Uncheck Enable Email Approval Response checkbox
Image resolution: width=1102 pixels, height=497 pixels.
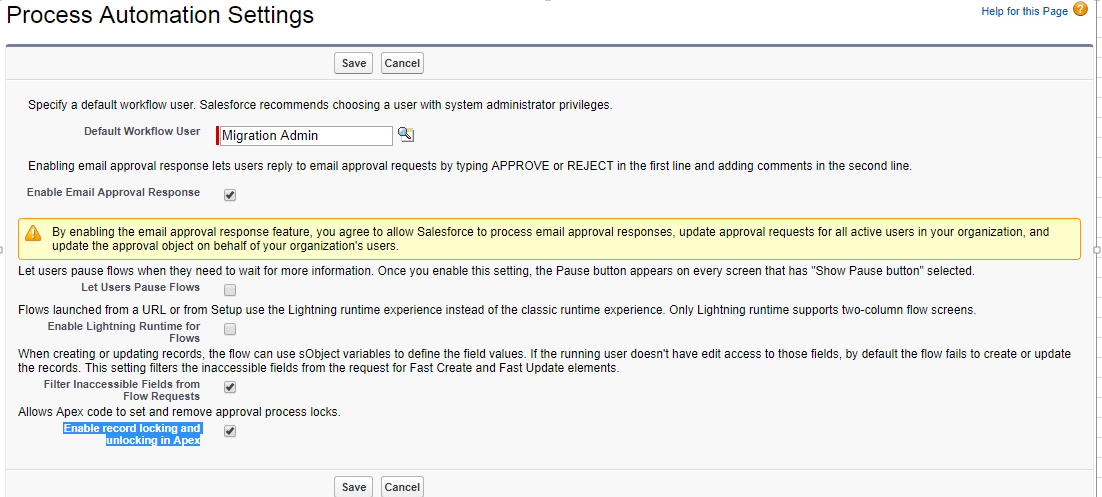coord(230,195)
